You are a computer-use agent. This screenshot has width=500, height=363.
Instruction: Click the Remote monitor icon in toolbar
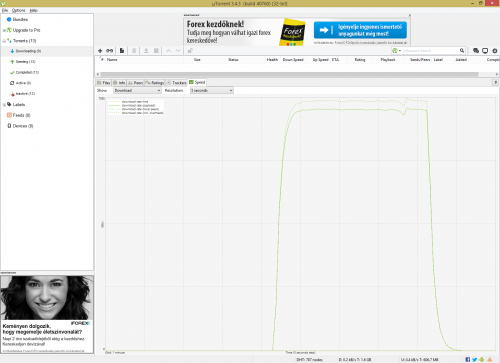point(485,51)
